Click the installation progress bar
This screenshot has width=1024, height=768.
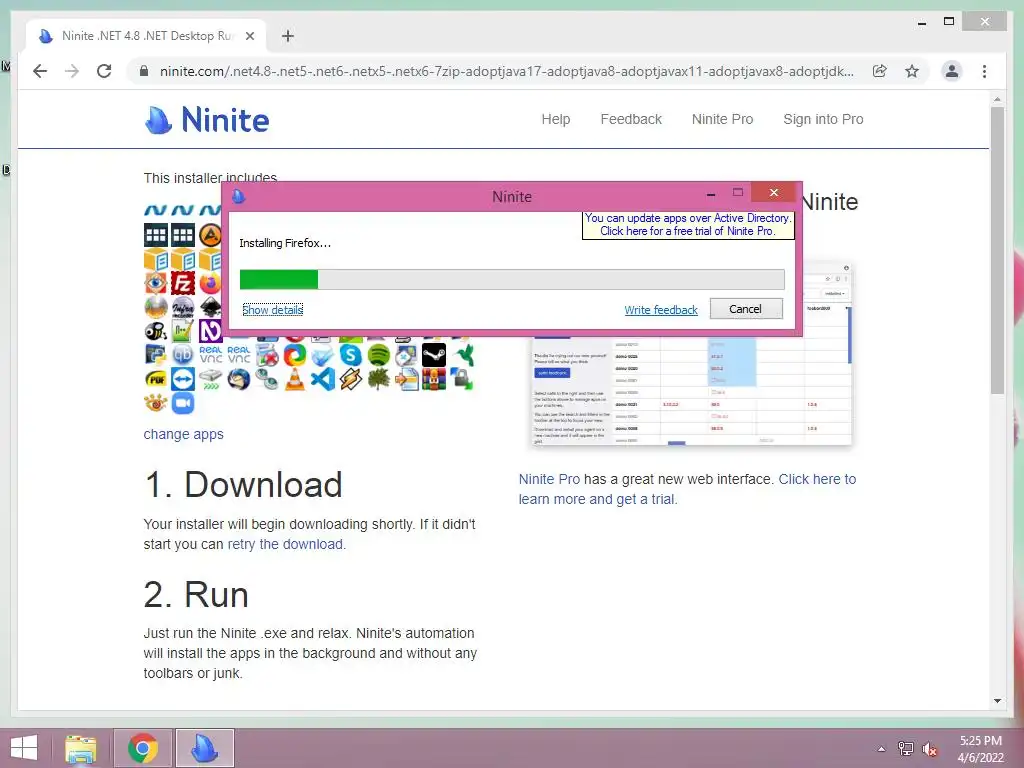(512, 280)
